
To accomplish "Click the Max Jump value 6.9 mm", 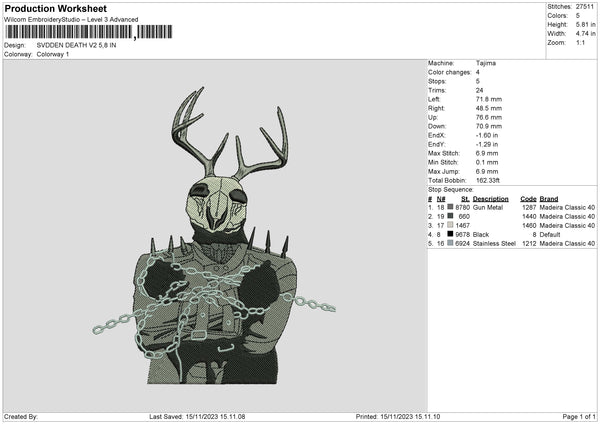I will [x=487, y=171].
